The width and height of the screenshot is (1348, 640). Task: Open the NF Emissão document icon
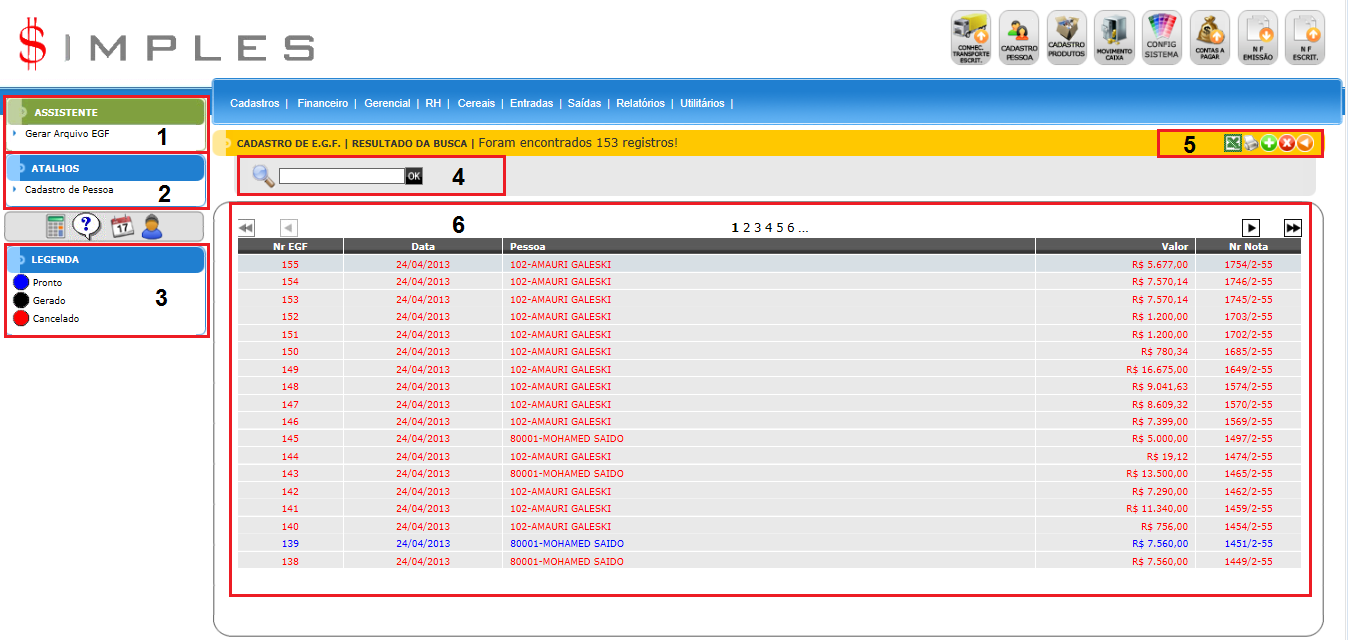click(x=1257, y=38)
